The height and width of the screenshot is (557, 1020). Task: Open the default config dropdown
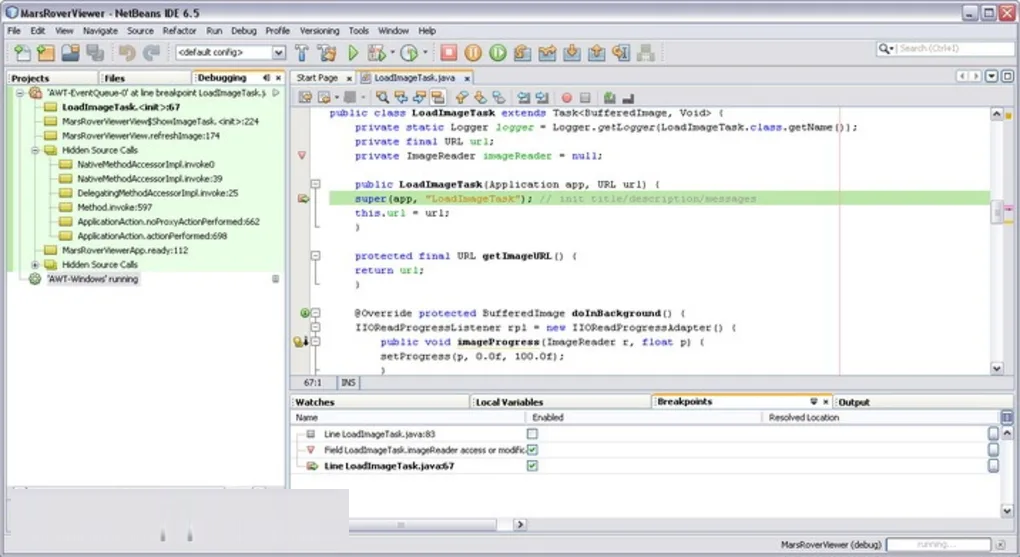click(278, 52)
